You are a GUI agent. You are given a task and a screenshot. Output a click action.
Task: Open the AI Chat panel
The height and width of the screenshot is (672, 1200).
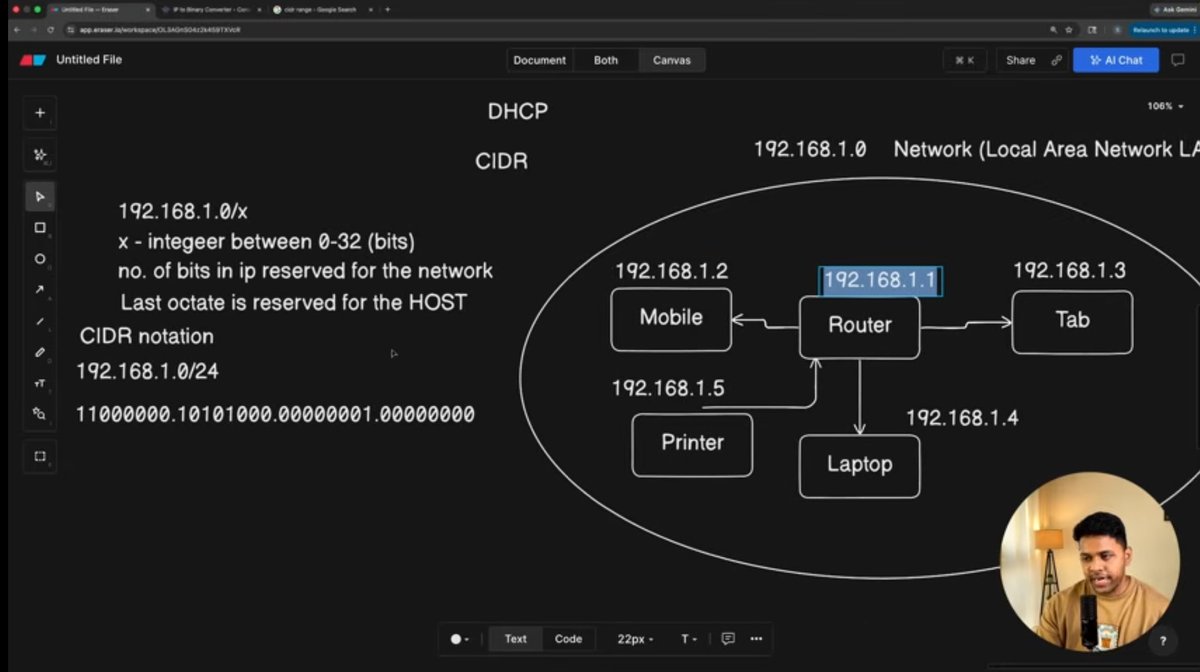[1116, 60]
